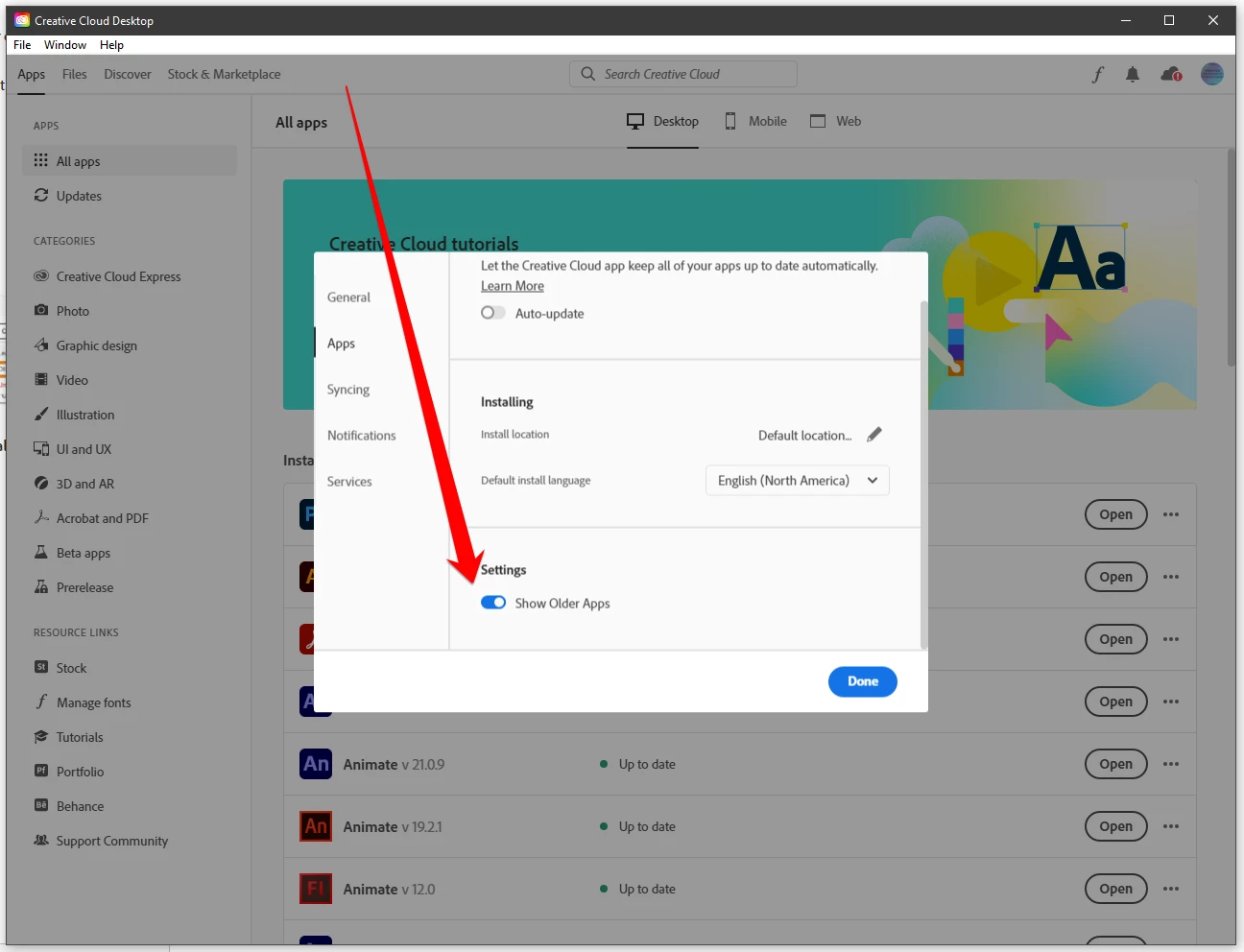This screenshot has height=952, width=1244.
Task: Click the fonts icon in header
Action: (1098, 75)
